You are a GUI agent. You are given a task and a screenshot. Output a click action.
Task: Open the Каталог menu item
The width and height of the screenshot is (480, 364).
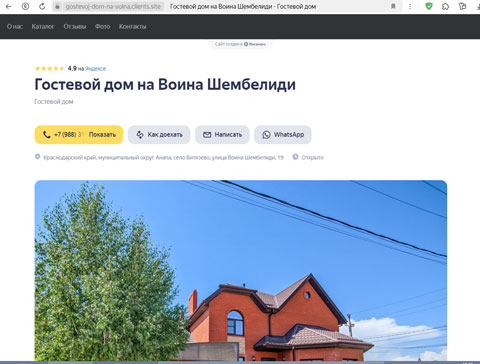(x=43, y=26)
